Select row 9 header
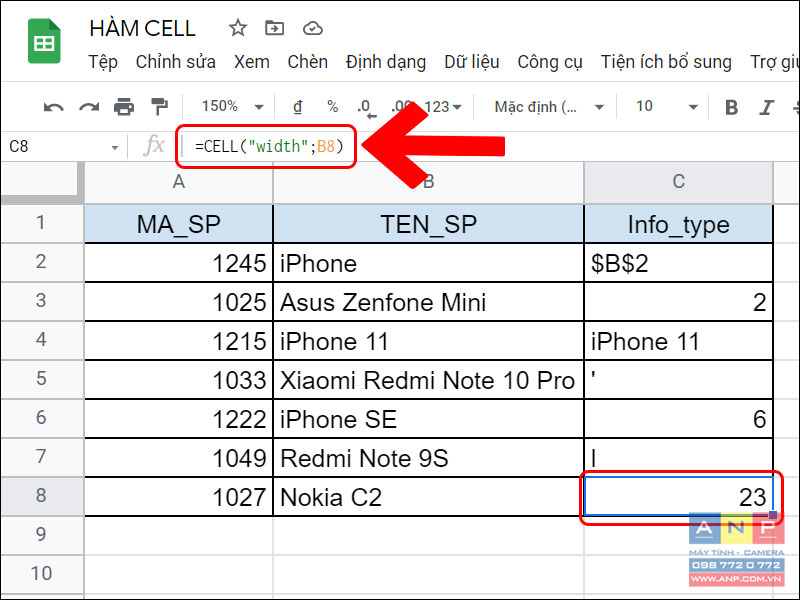This screenshot has height=600, width=800. 41,535
